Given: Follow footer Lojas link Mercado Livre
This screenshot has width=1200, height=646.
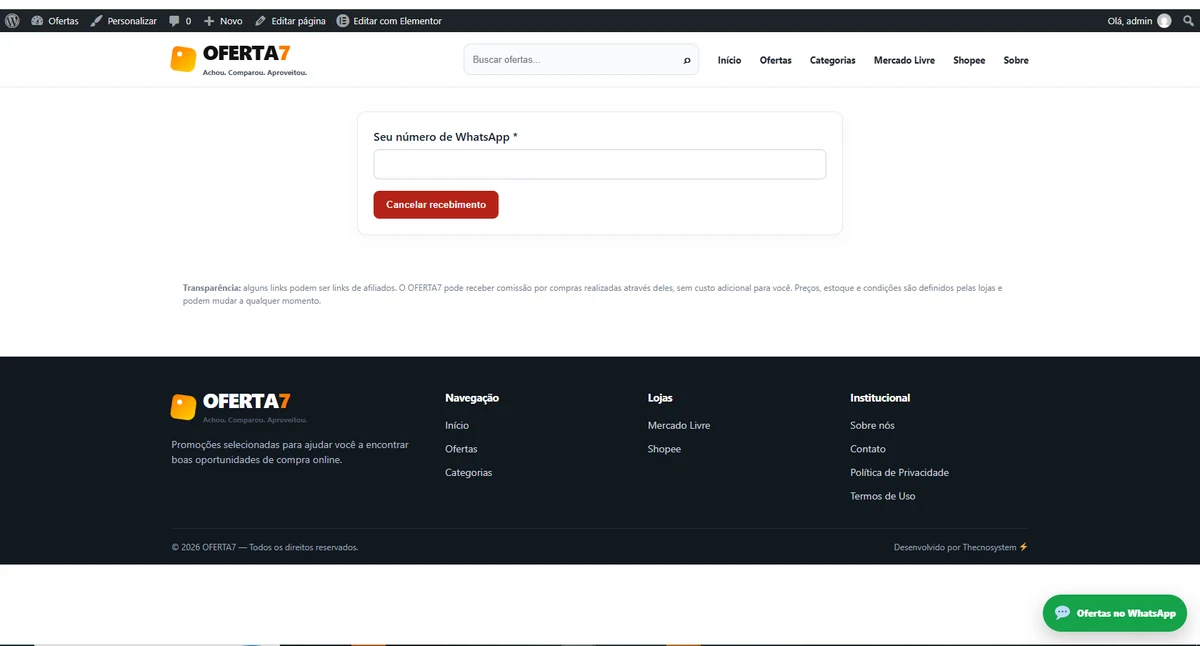Looking at the screenshot, I should point(679,425).
